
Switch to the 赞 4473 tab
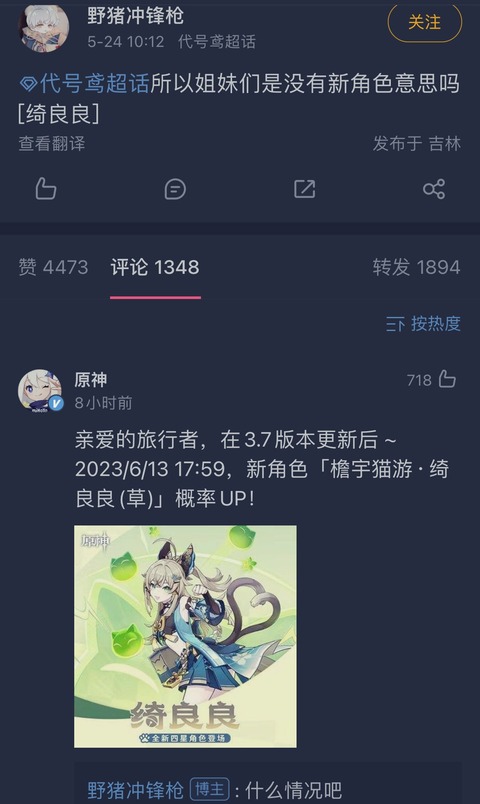53,267
